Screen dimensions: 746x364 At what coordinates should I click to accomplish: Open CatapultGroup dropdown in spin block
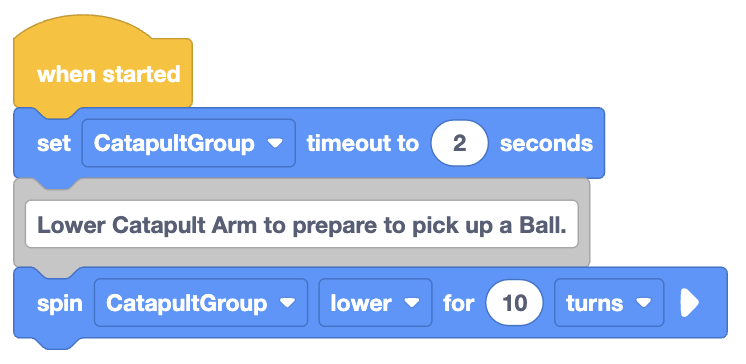point(201,303)
